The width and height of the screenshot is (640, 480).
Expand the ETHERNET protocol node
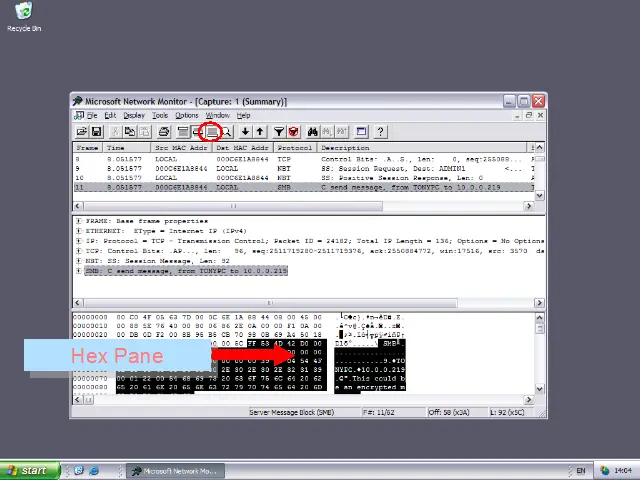[79, 231]
